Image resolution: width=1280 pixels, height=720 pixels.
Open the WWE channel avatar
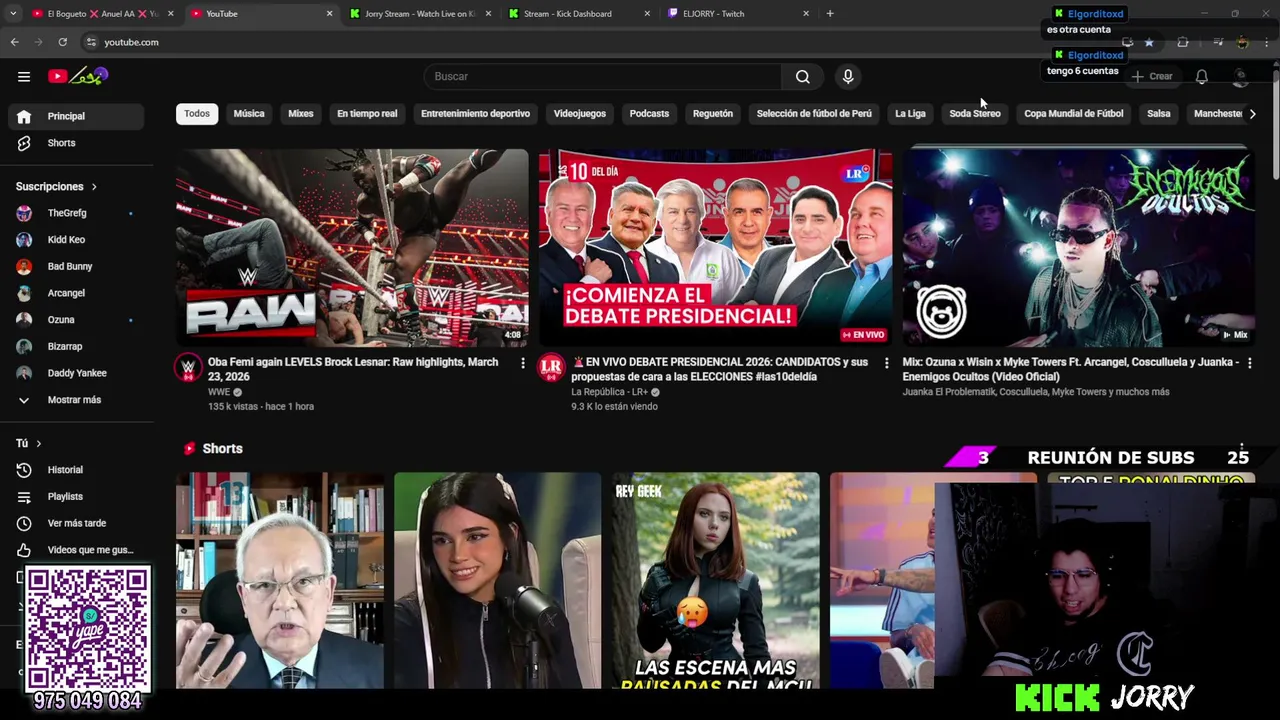click(x=187, y=367)
